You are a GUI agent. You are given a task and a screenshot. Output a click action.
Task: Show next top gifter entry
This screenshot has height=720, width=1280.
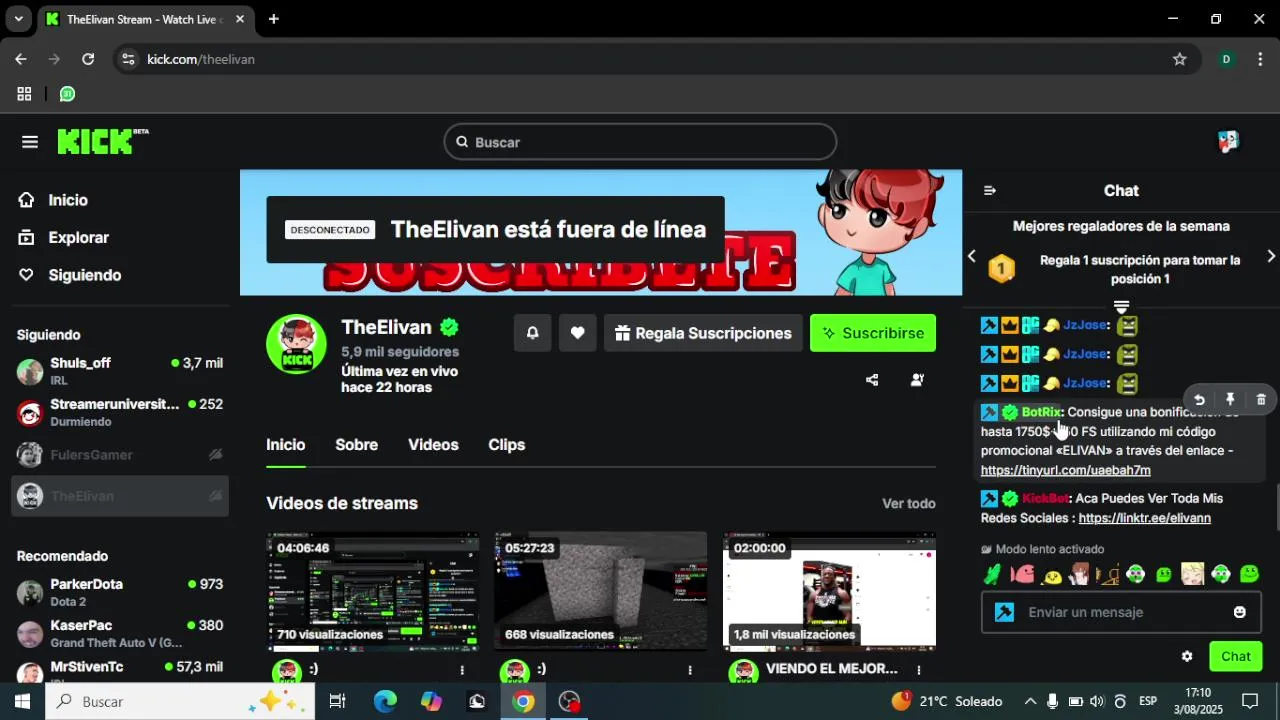1271,257
